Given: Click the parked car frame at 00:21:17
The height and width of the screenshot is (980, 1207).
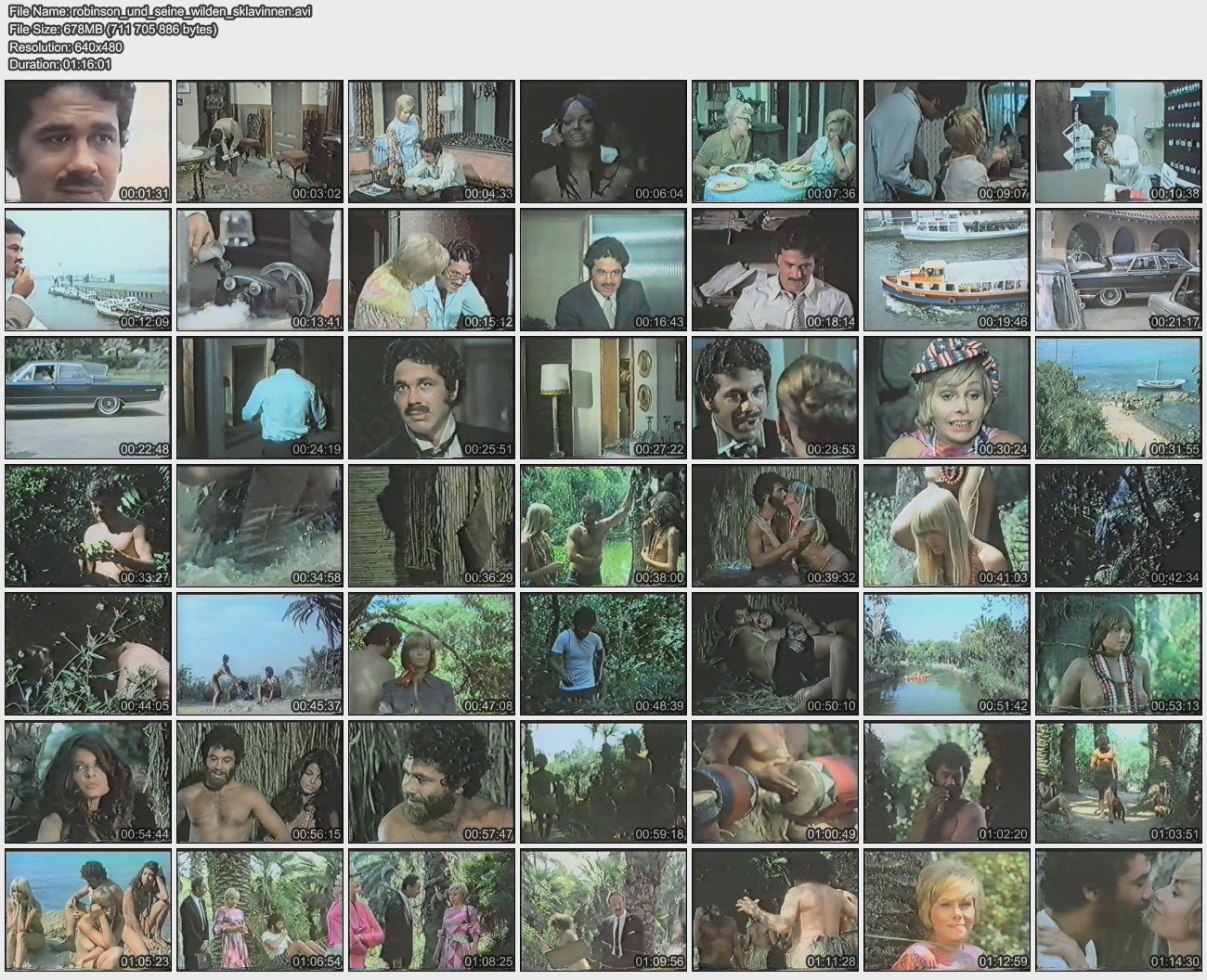Looking at the screenshot, I should click(x=1119, y=269).
